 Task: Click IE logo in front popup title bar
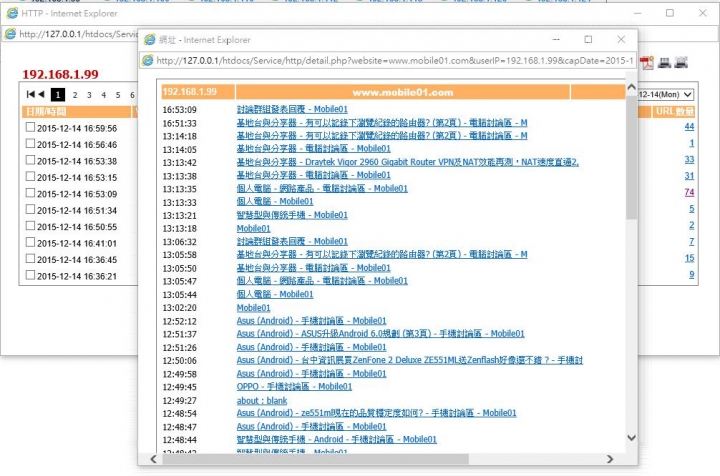(x=150, y=40)
